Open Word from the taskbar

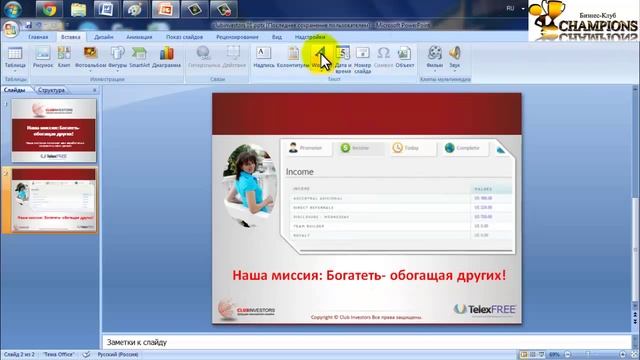(x=107, y=9)
